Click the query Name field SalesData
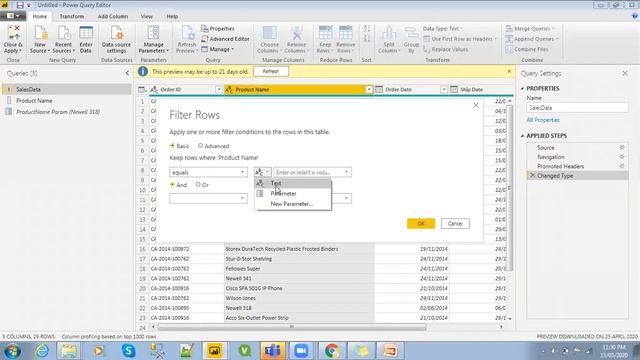640x360 pixels. point(577,108)
